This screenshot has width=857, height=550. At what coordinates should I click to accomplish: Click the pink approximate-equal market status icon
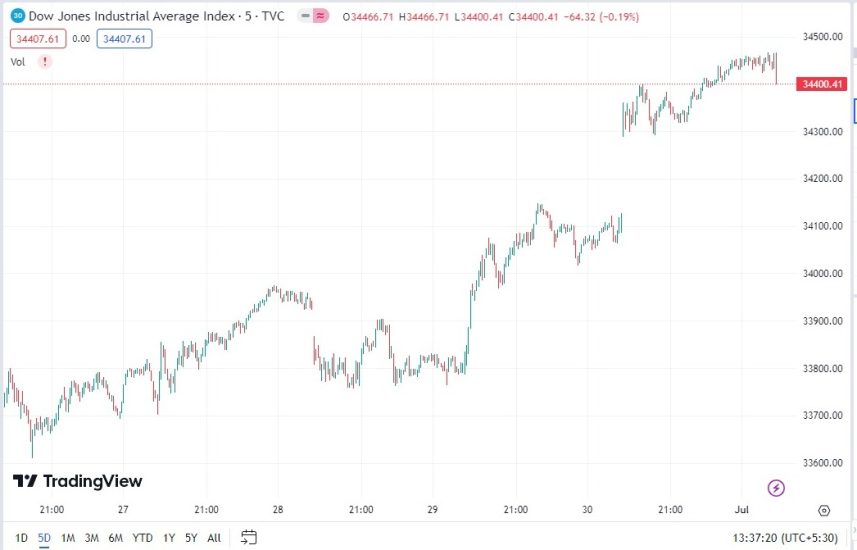click(x=320, y=16)
